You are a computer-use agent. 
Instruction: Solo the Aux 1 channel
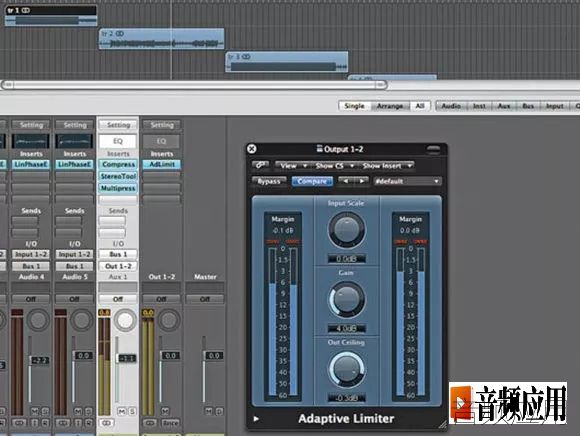coord(132,411)
